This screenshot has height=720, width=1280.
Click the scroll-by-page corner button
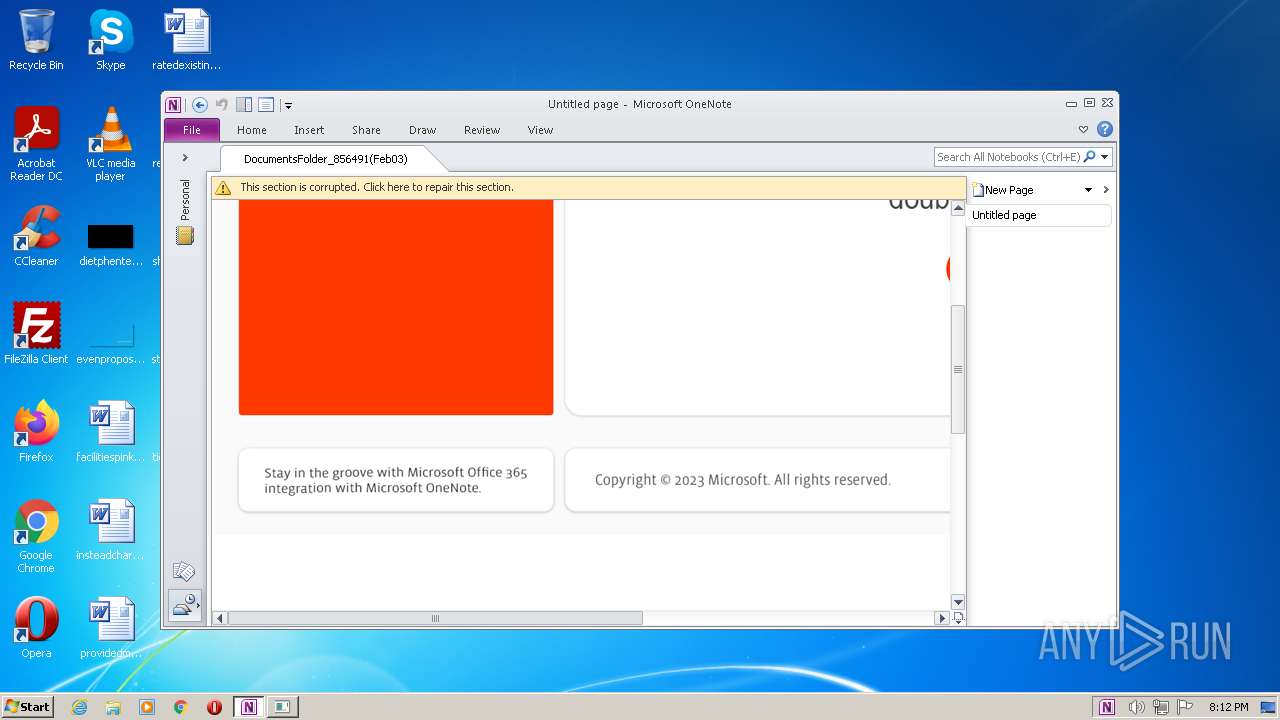point(958,618)
